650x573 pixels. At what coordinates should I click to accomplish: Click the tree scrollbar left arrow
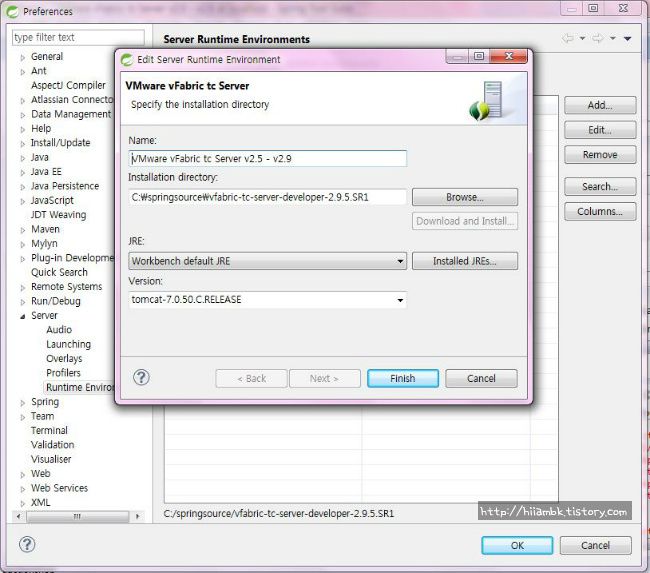tap(18, 517)
